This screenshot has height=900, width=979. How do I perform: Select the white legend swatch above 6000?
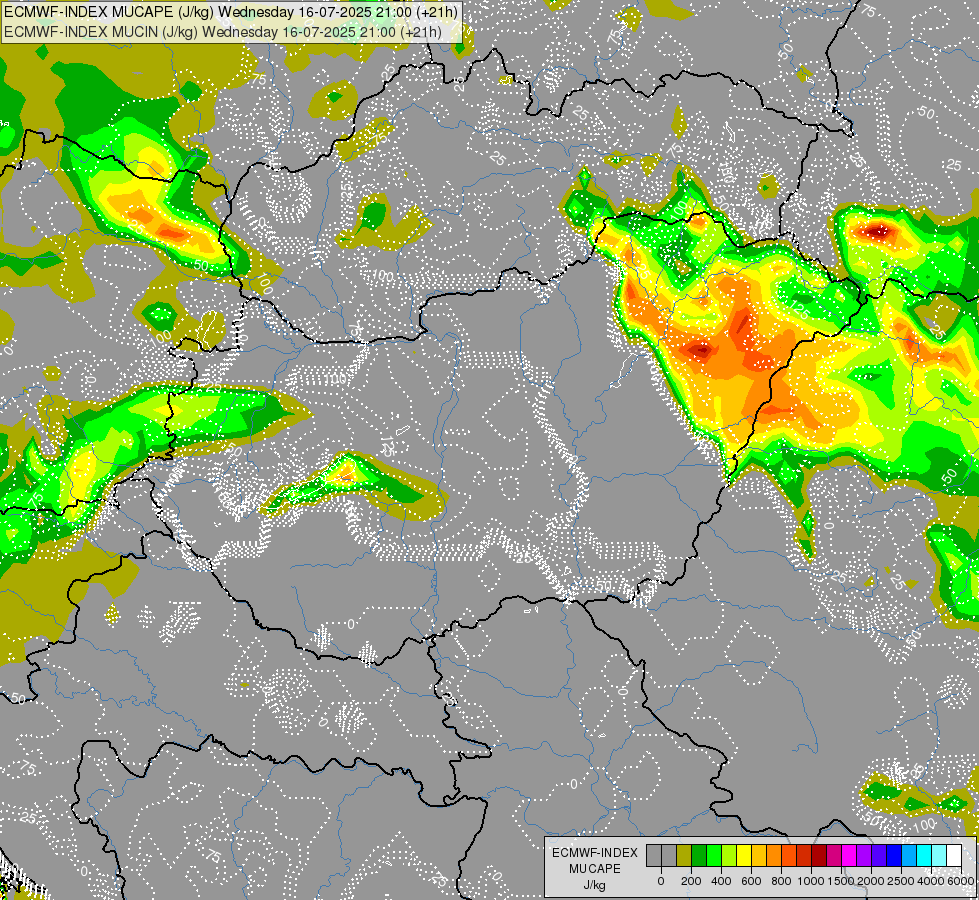(954, 855)
